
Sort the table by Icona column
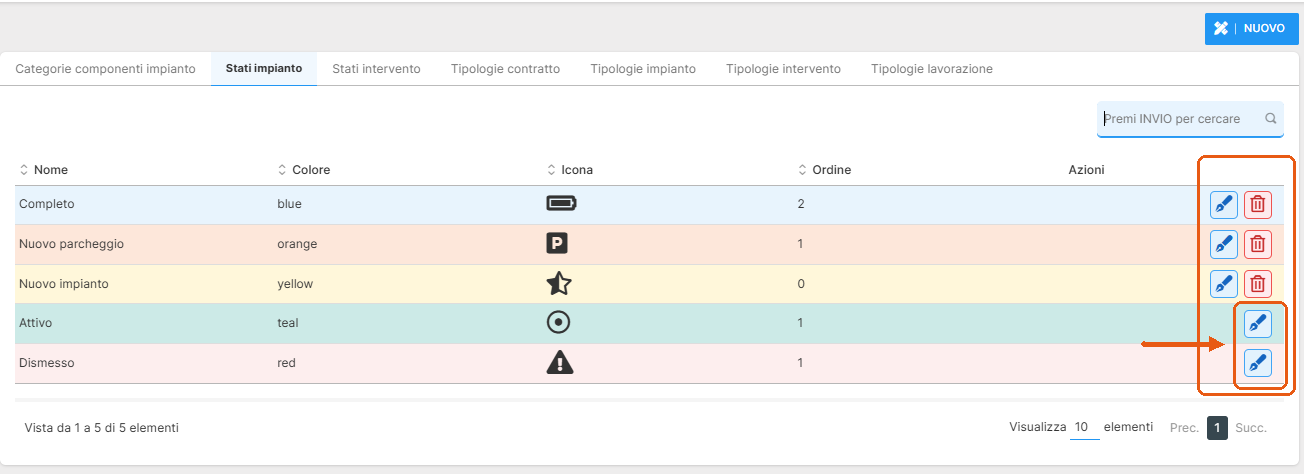(569, 170)
